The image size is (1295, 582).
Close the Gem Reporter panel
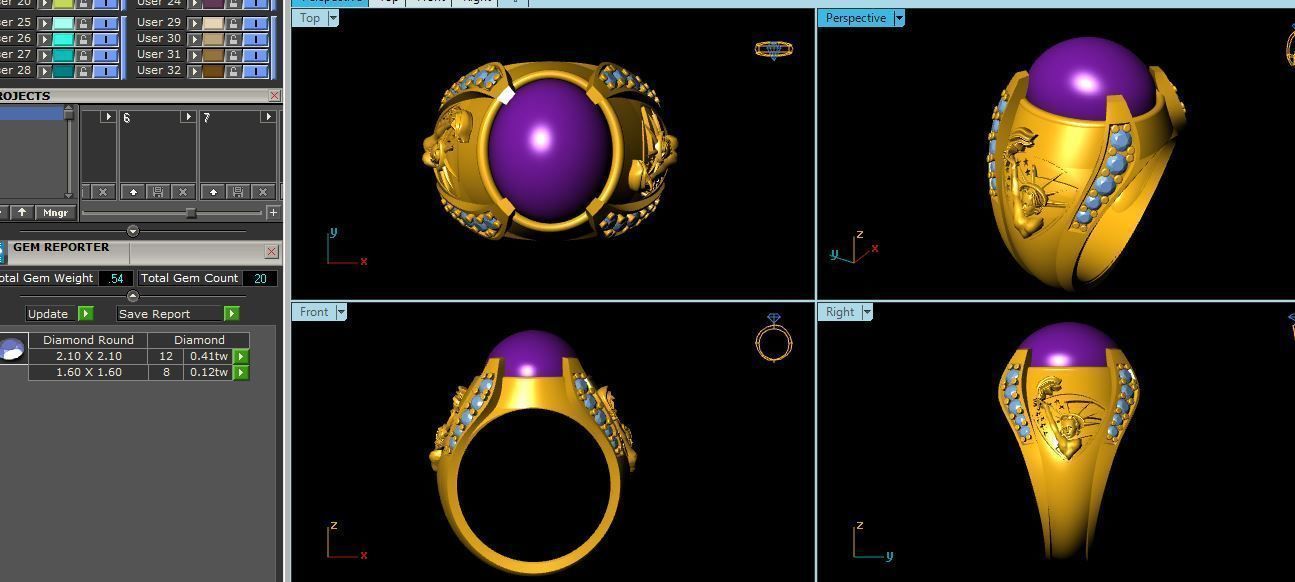[x=271, y=252]
